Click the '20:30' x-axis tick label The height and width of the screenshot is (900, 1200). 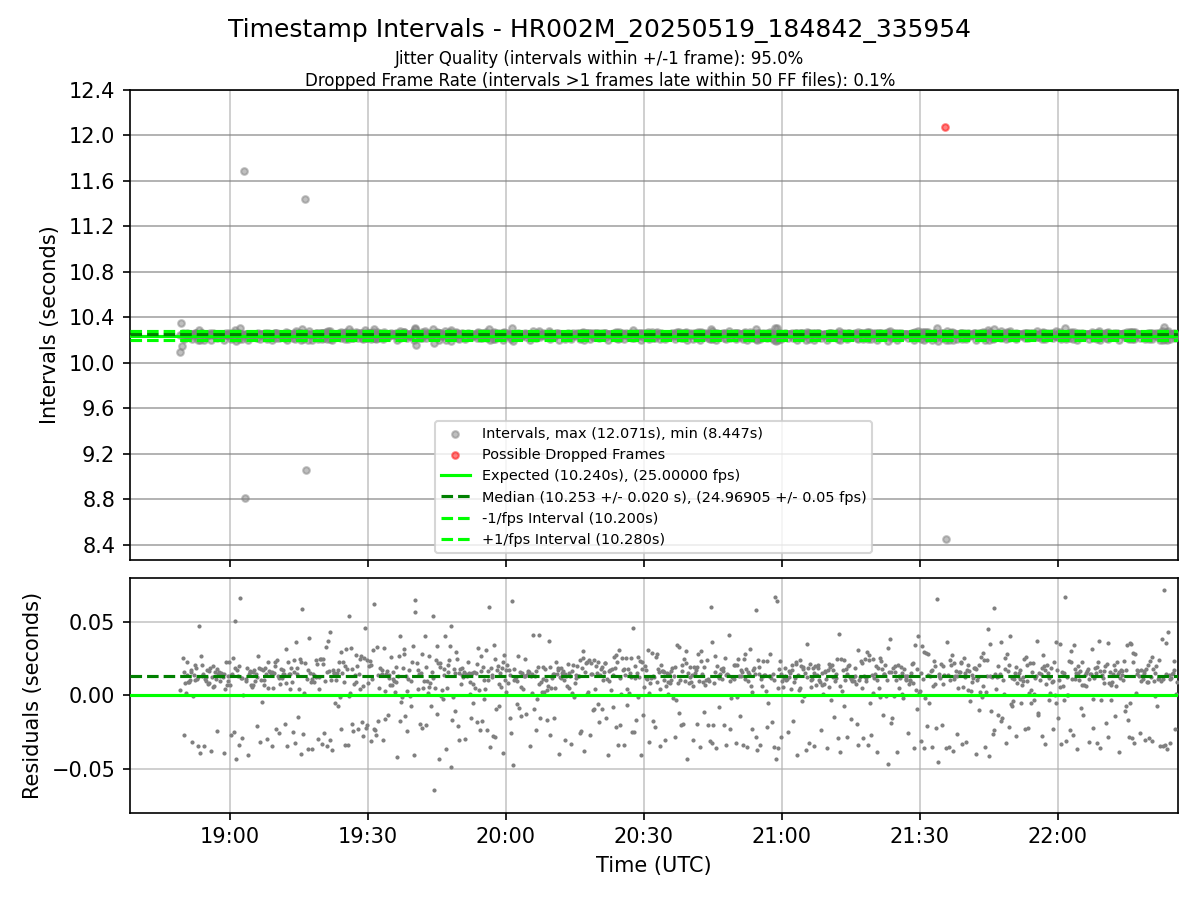(643, 834)
